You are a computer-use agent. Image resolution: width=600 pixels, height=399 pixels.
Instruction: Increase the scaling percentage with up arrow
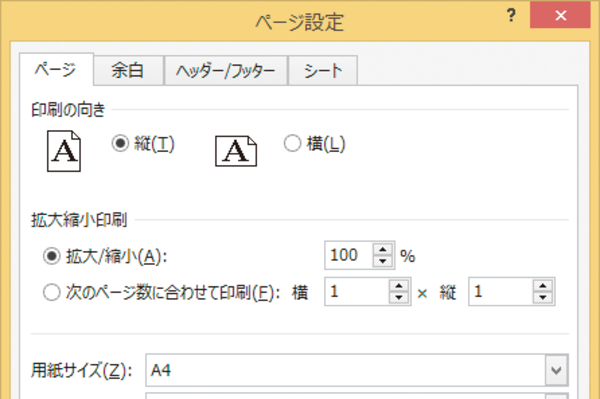[383, 249]
